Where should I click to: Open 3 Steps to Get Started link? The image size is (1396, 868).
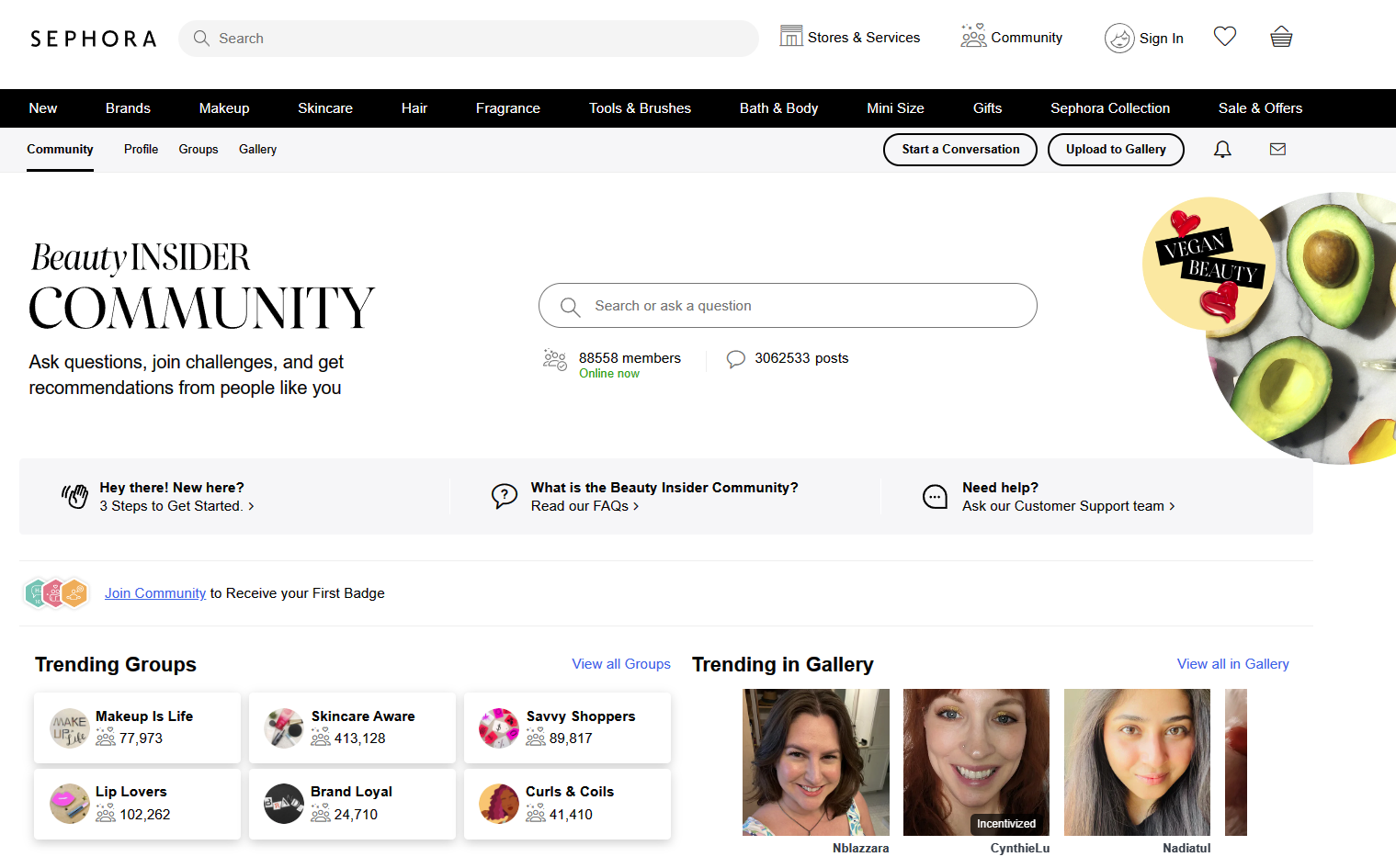(x=176, y=506)
